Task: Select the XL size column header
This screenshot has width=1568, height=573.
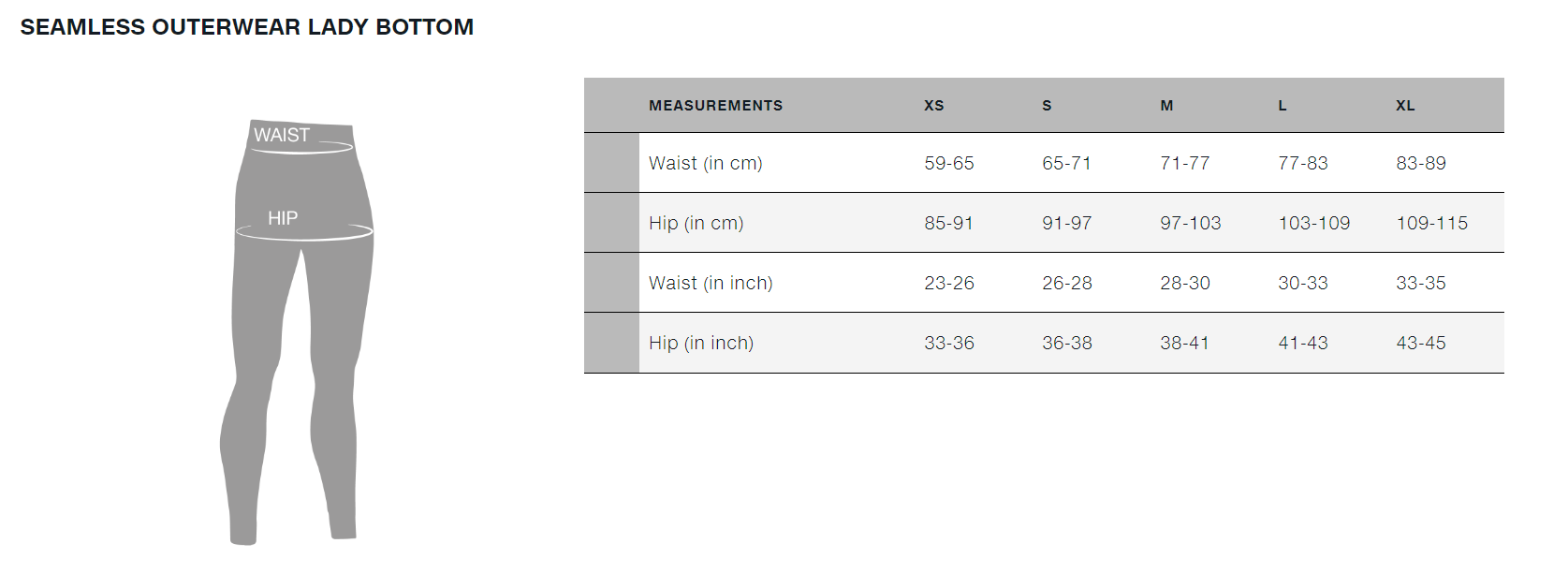Action: click(x=1405, y=106)
